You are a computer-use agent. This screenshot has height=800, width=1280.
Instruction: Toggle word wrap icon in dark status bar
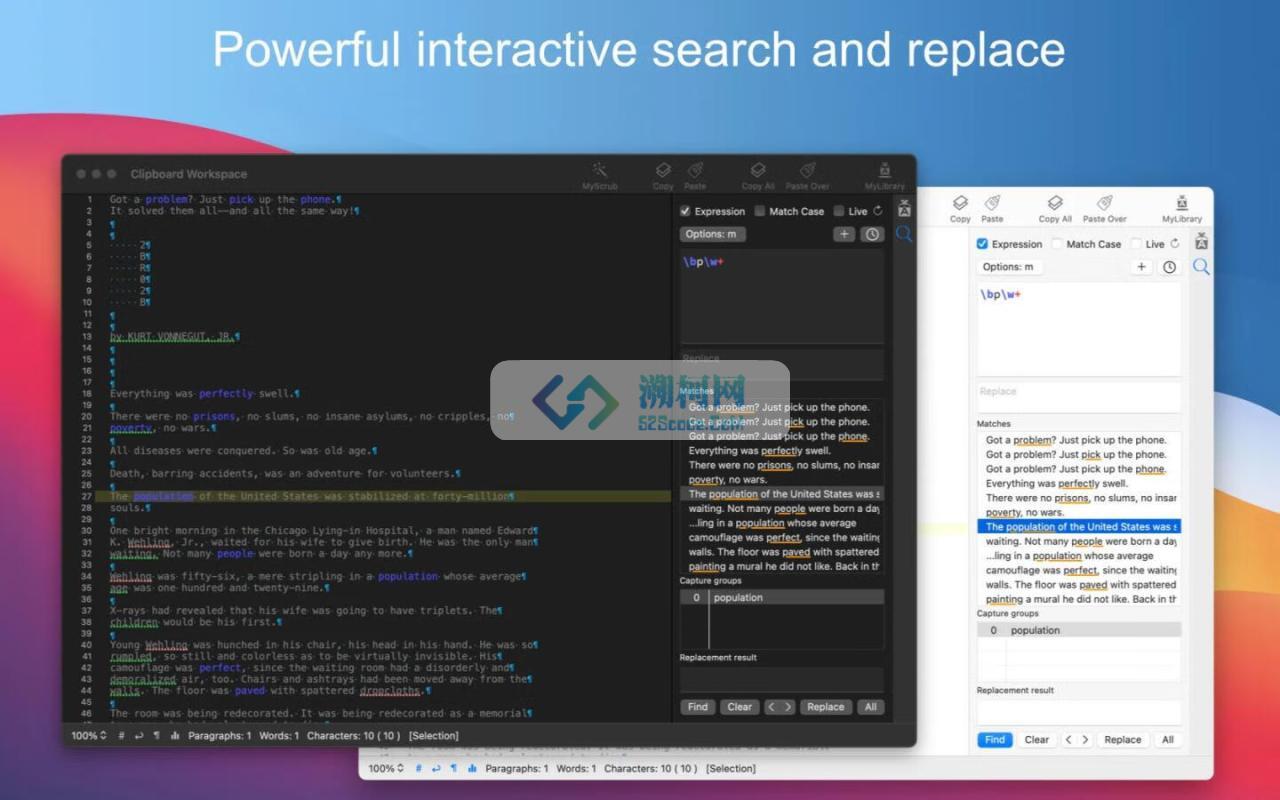(x=139, y=735)
